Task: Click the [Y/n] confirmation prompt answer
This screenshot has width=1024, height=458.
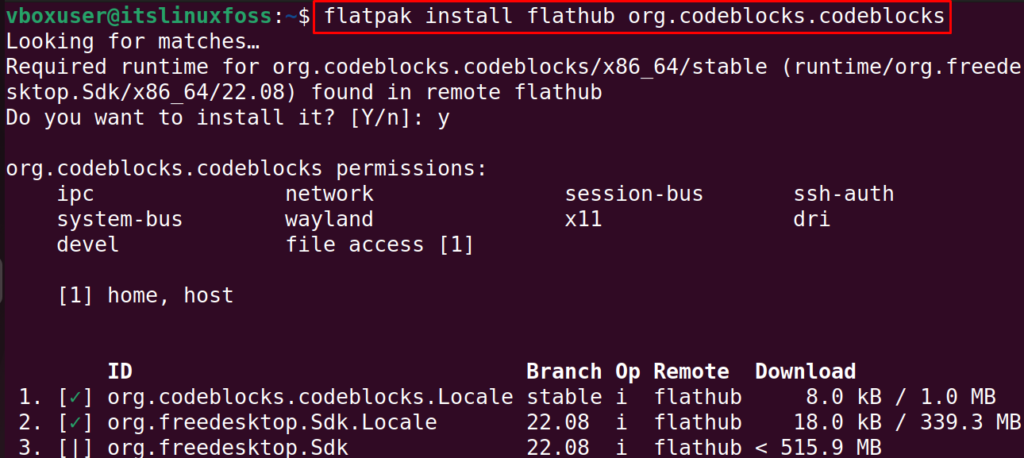Action: (443, 118)
